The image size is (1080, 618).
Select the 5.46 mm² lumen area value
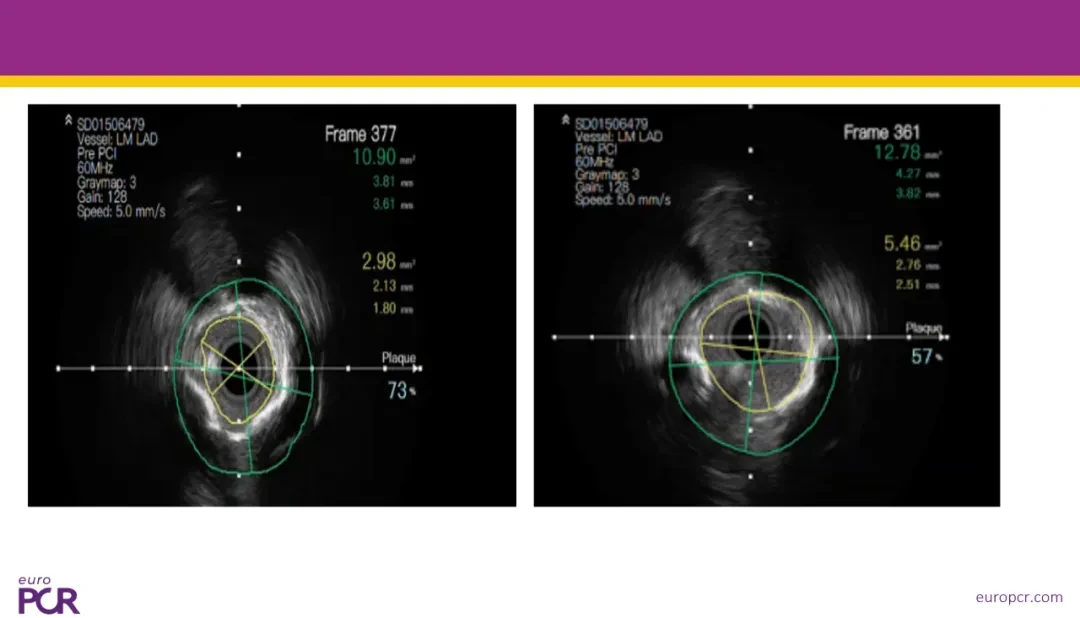tap(913, 243)
